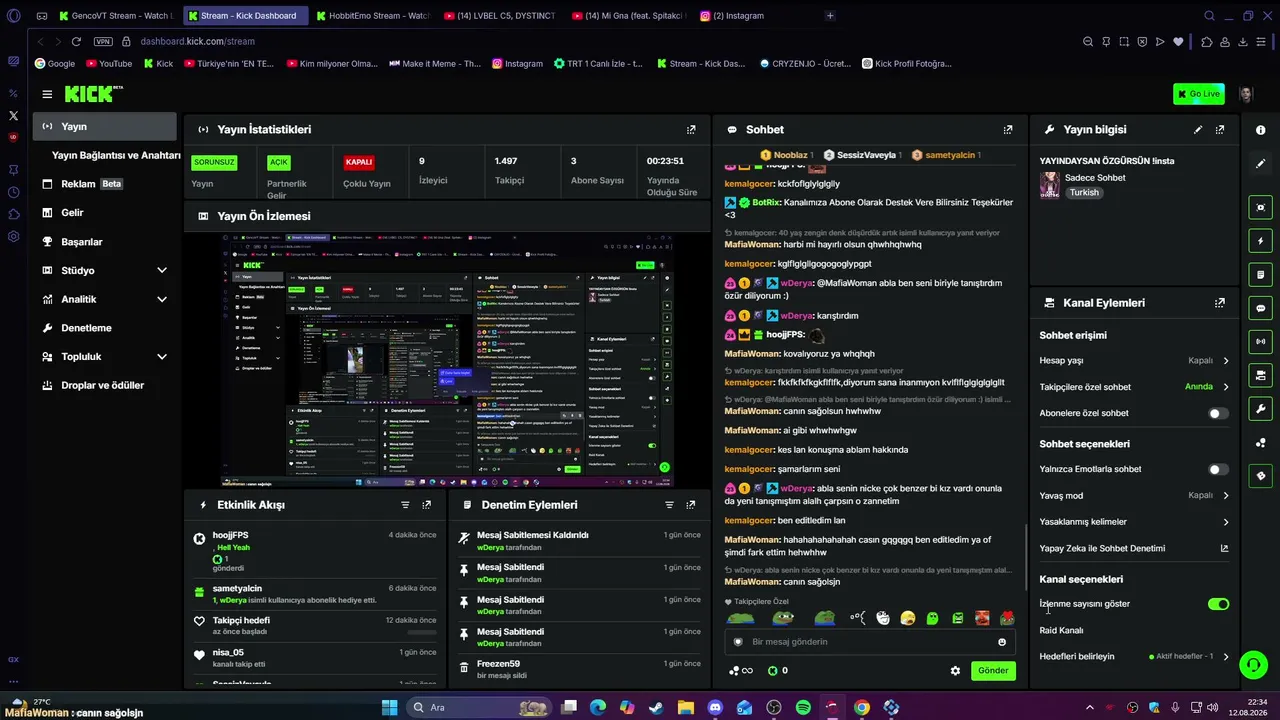
Task: Open Yavaş mod setting chevron
Action: point(1226,495)
